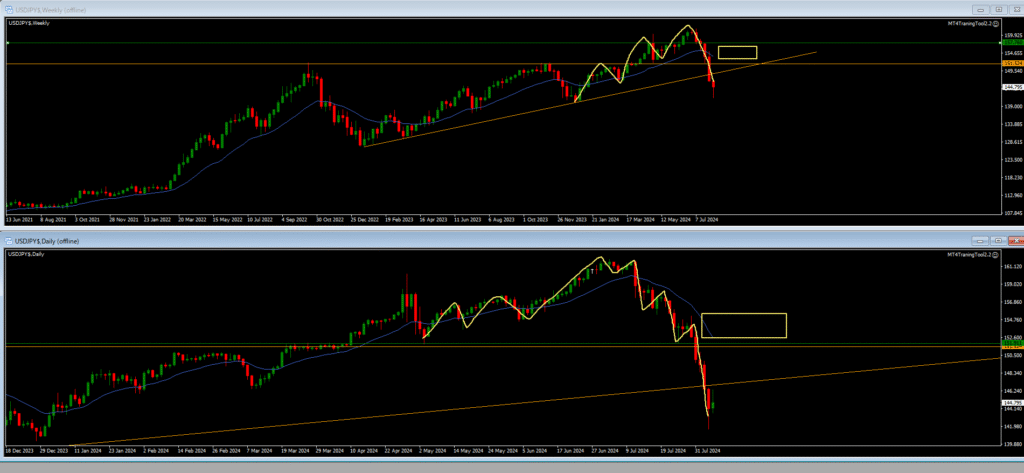Close the USDJPY Daily chart window

(1014, 241)
